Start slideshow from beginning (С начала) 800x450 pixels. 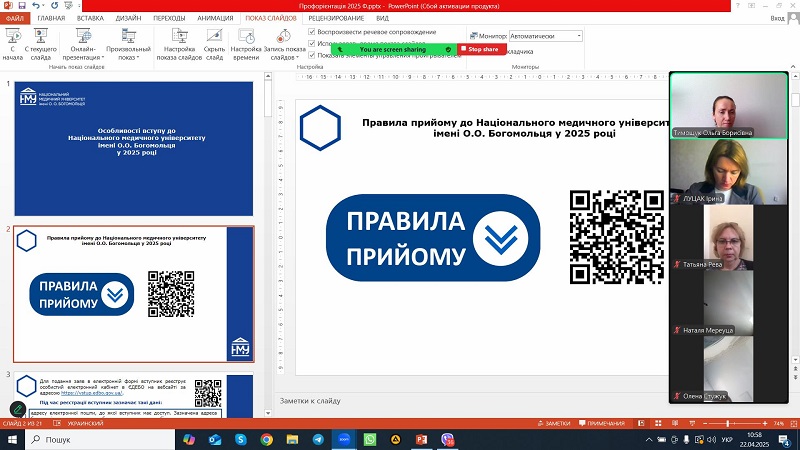coord(13,44)
